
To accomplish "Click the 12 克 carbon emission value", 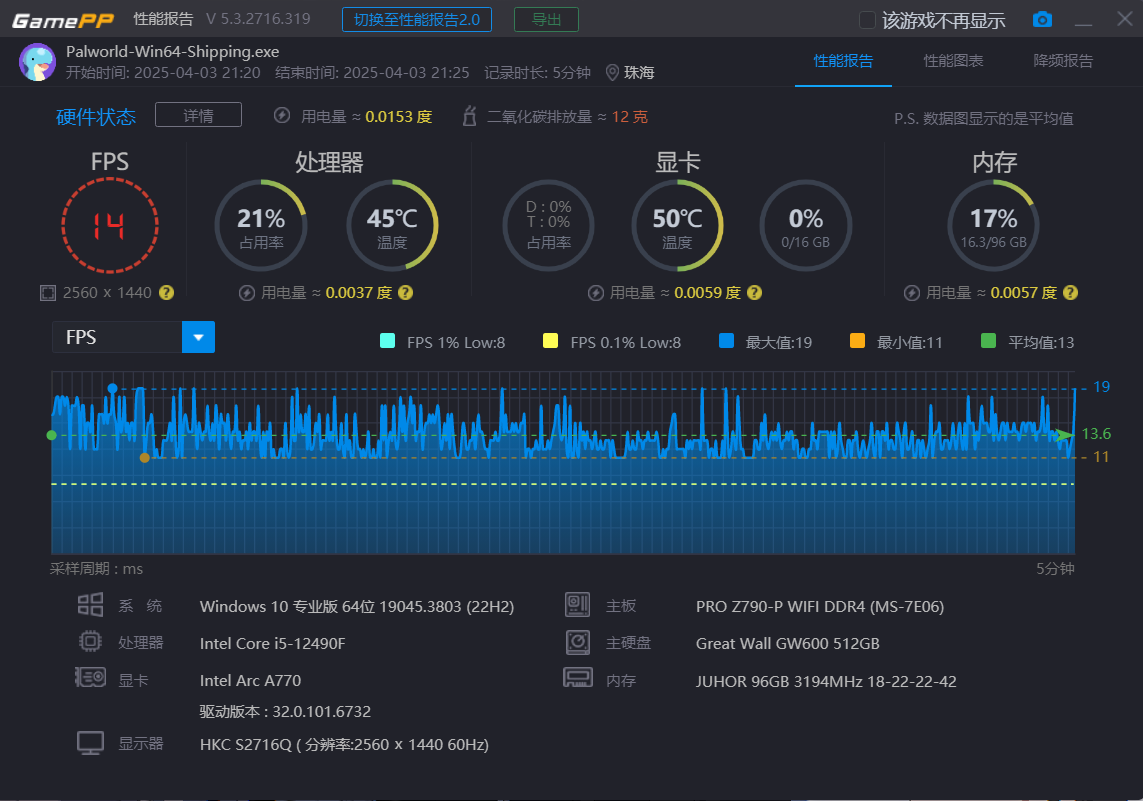I will pyautogui.click(x=630, y=117).
